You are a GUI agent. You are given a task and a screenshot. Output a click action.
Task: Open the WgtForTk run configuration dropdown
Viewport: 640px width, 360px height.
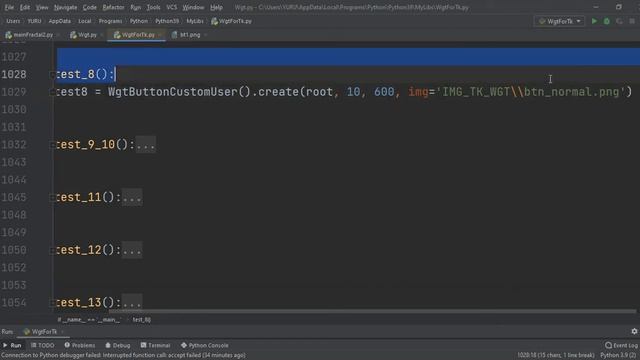click(x=560, y=21)
